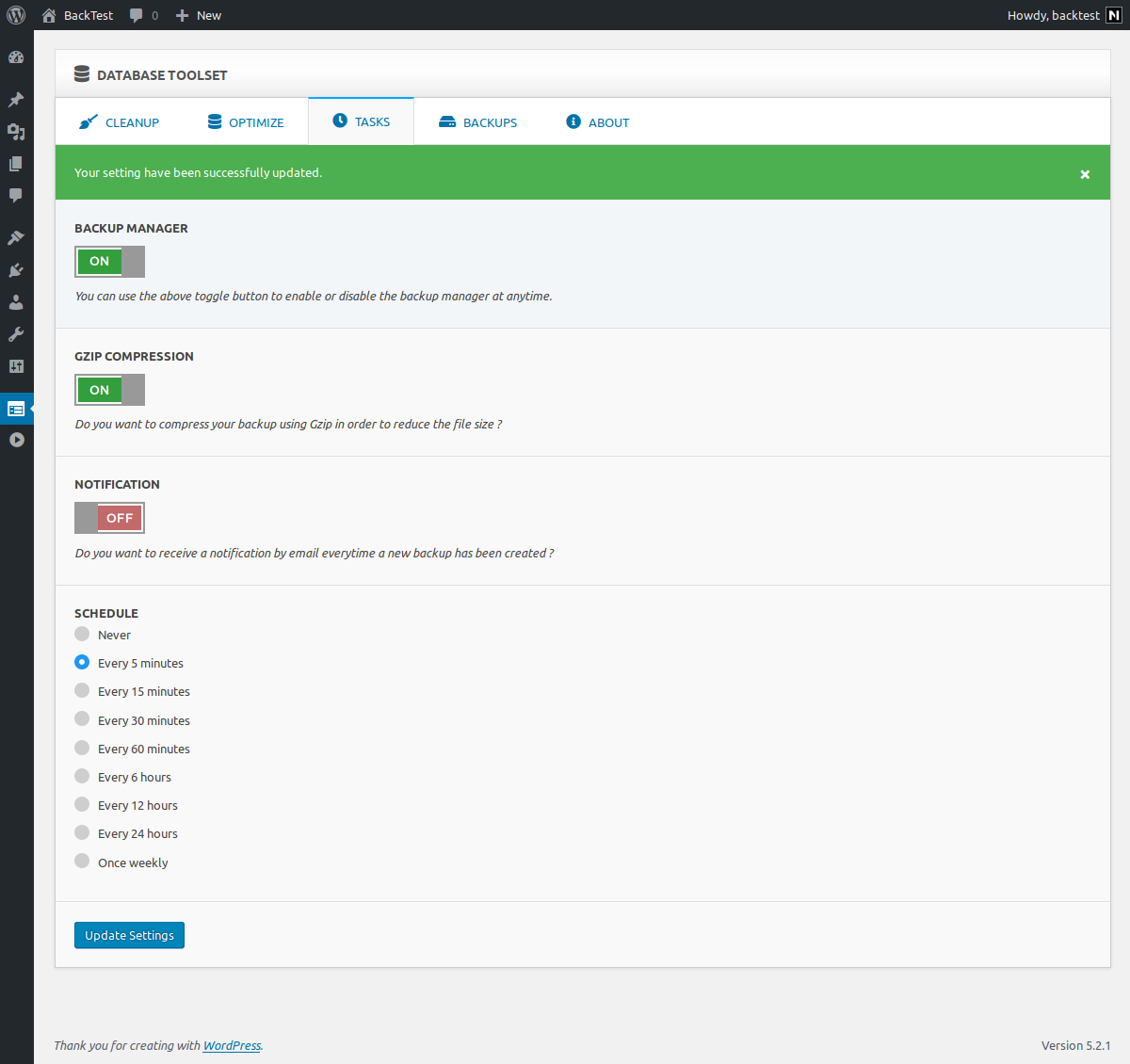Follow the WordPress link in the footer
The height and width of the screenshot is (1064, 1130).
click(x=232, y=1045)
